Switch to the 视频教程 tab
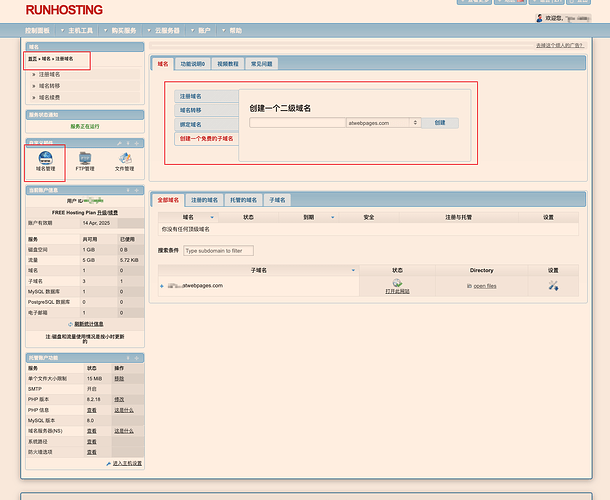Viewport: 610px width, 500px height. pos(228,64)
